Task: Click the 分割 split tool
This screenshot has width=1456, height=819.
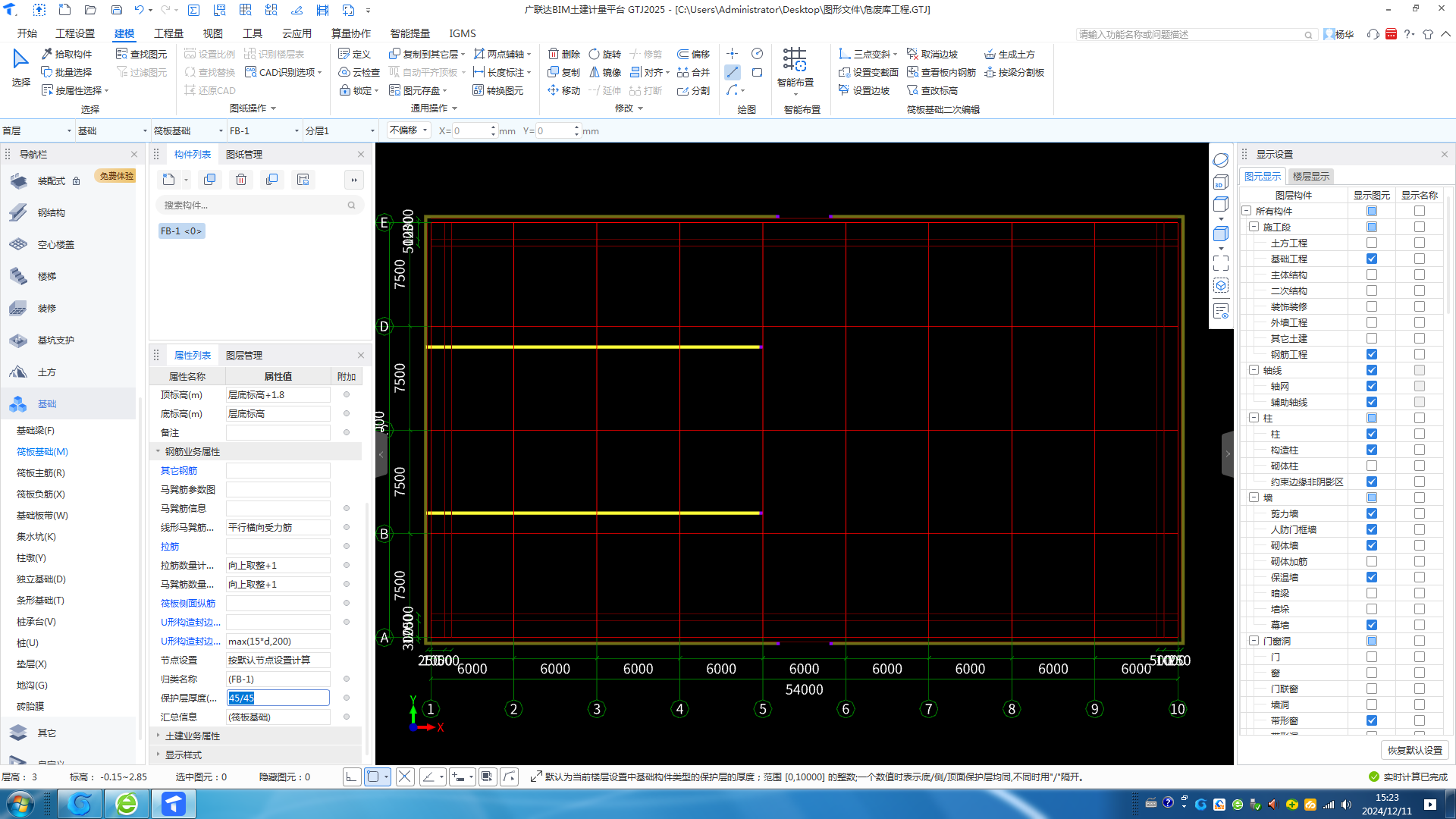Action: 693,90
